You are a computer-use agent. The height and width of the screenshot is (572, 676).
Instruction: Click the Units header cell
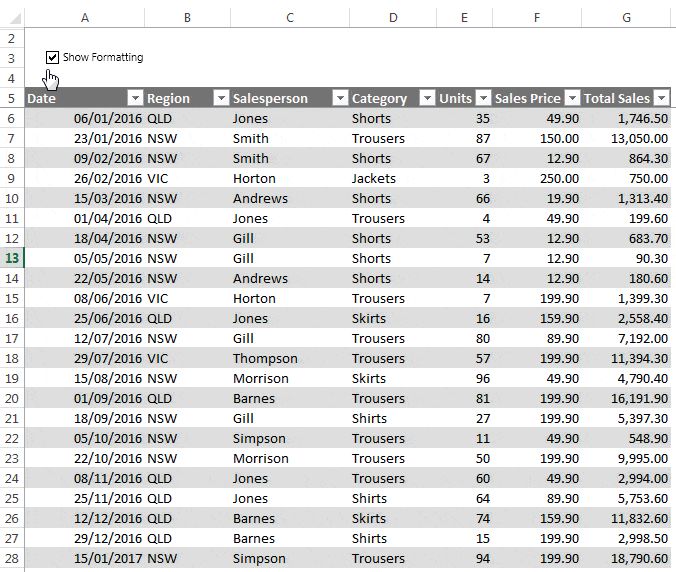tap(464, 98)
